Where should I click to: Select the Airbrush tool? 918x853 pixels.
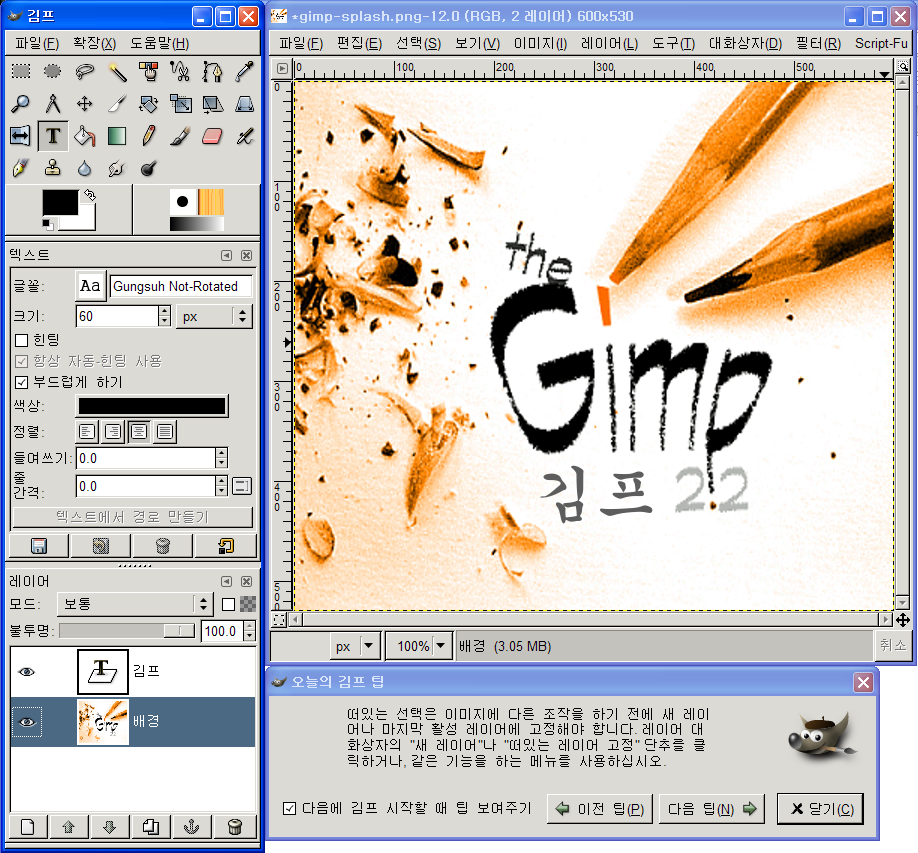point(245,136)
